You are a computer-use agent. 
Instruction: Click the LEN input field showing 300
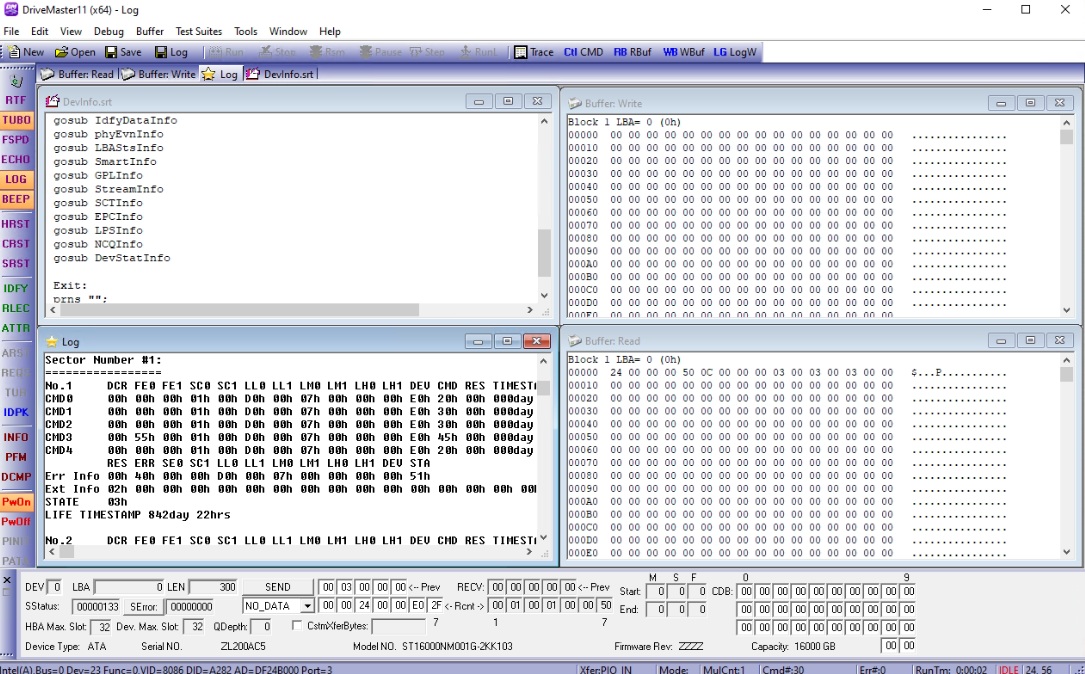213,587
